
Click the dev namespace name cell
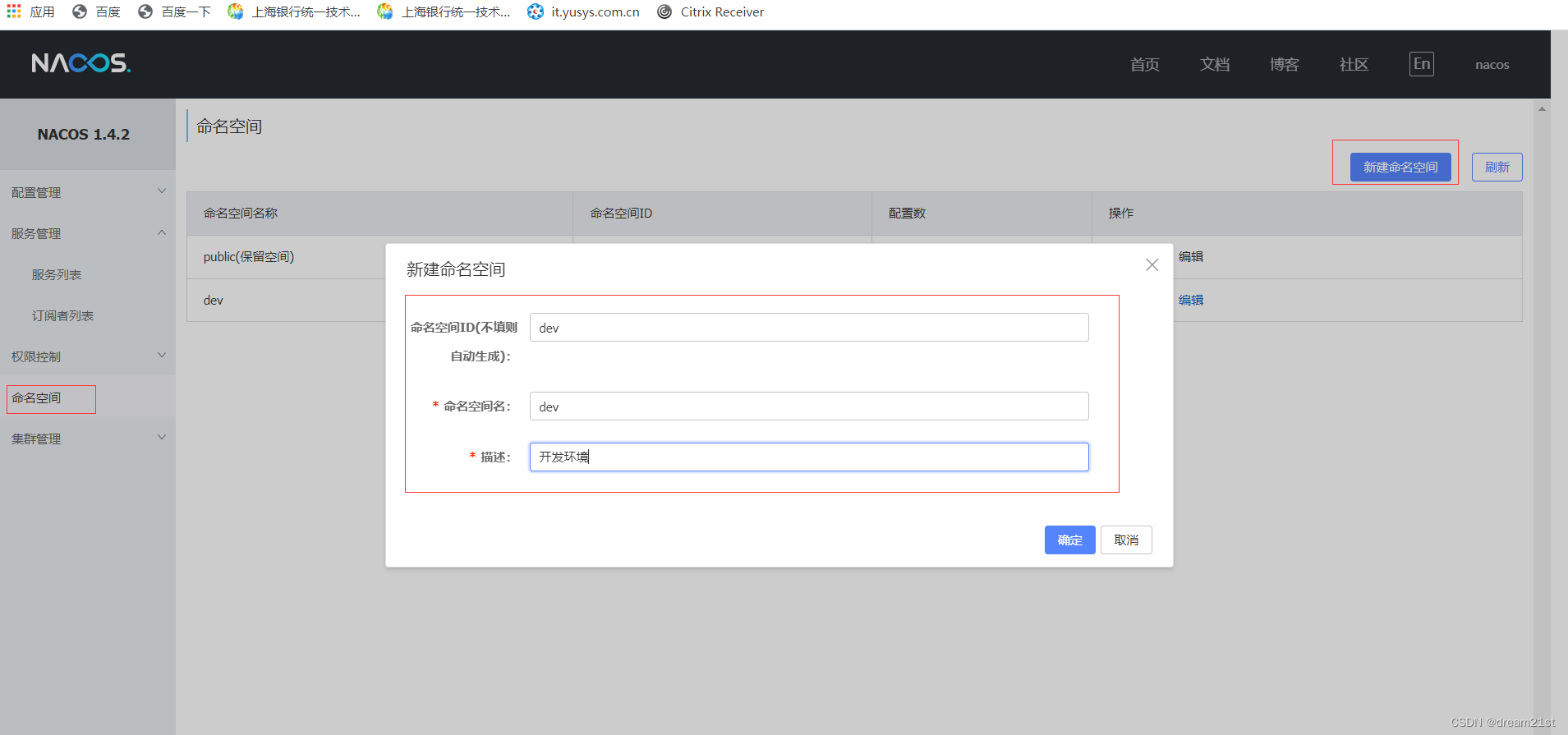(x=214, y=300)
